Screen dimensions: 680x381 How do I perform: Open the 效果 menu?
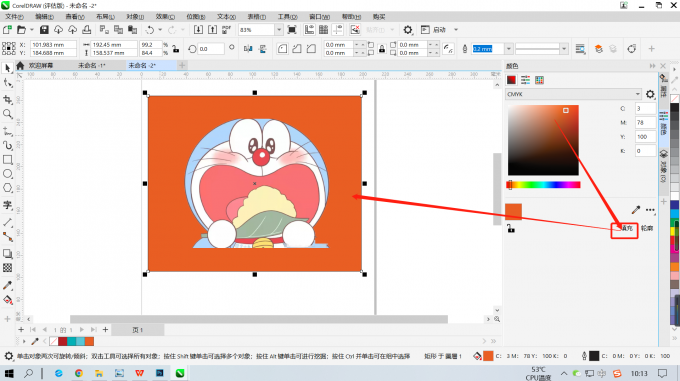coord(165,16)
